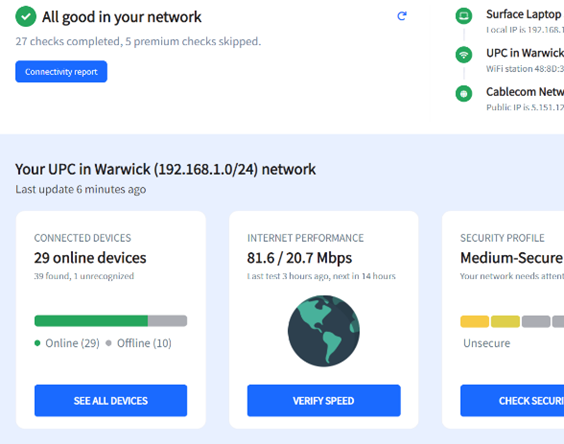Click green portion of devices progress bar
The image size is (564, 444).
[x=91, y=321]
